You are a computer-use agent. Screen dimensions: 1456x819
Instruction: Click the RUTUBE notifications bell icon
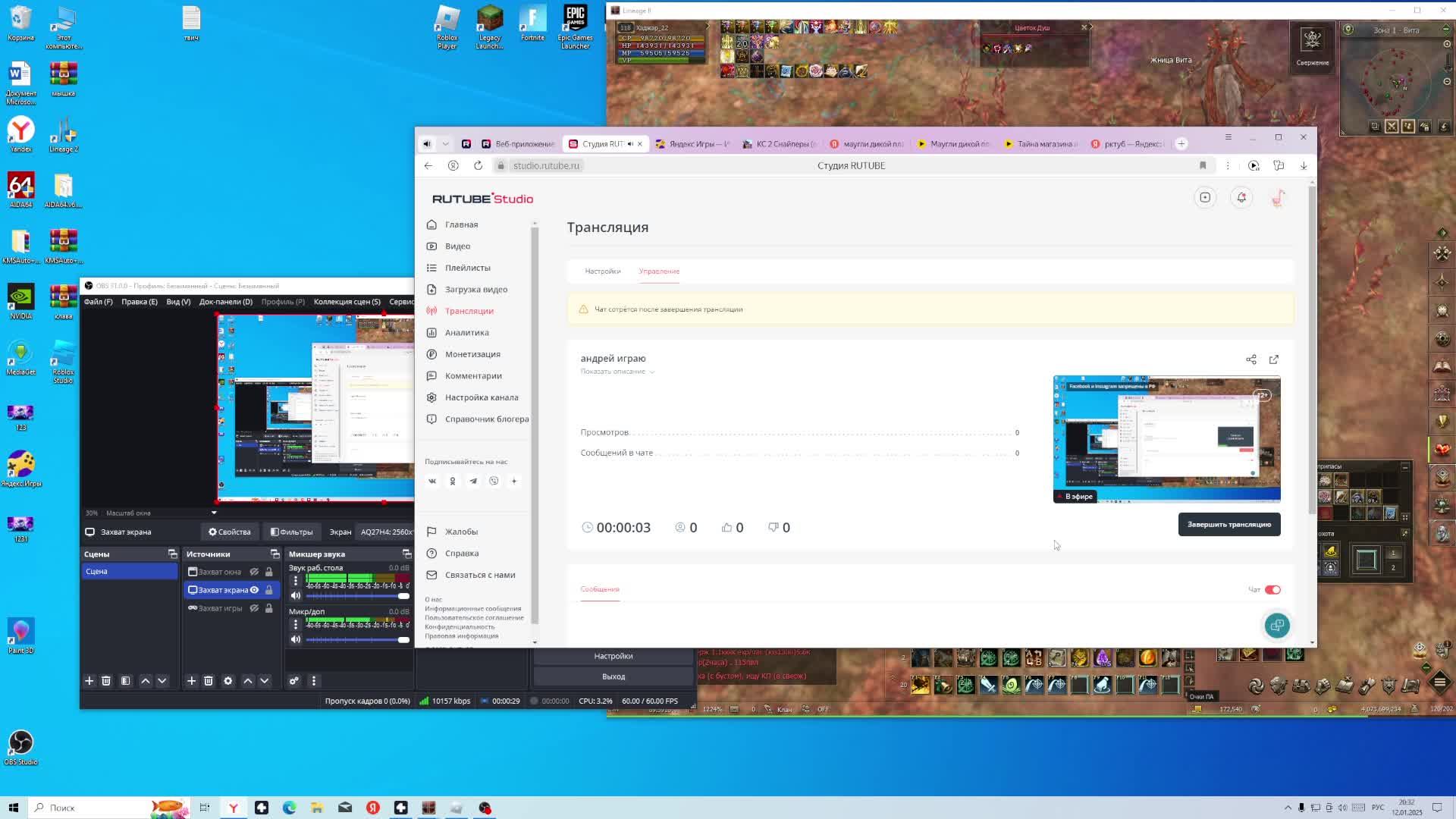[x=1241, y=198]
